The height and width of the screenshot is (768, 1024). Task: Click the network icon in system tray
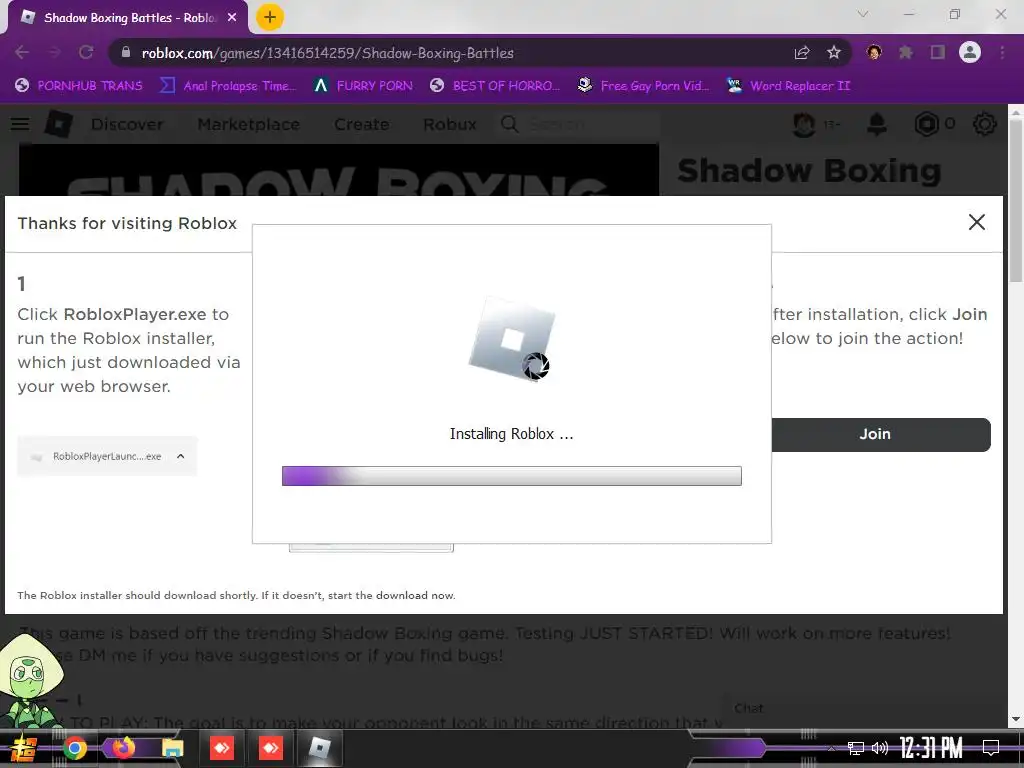pyautogui.click(x=856, y=748)
